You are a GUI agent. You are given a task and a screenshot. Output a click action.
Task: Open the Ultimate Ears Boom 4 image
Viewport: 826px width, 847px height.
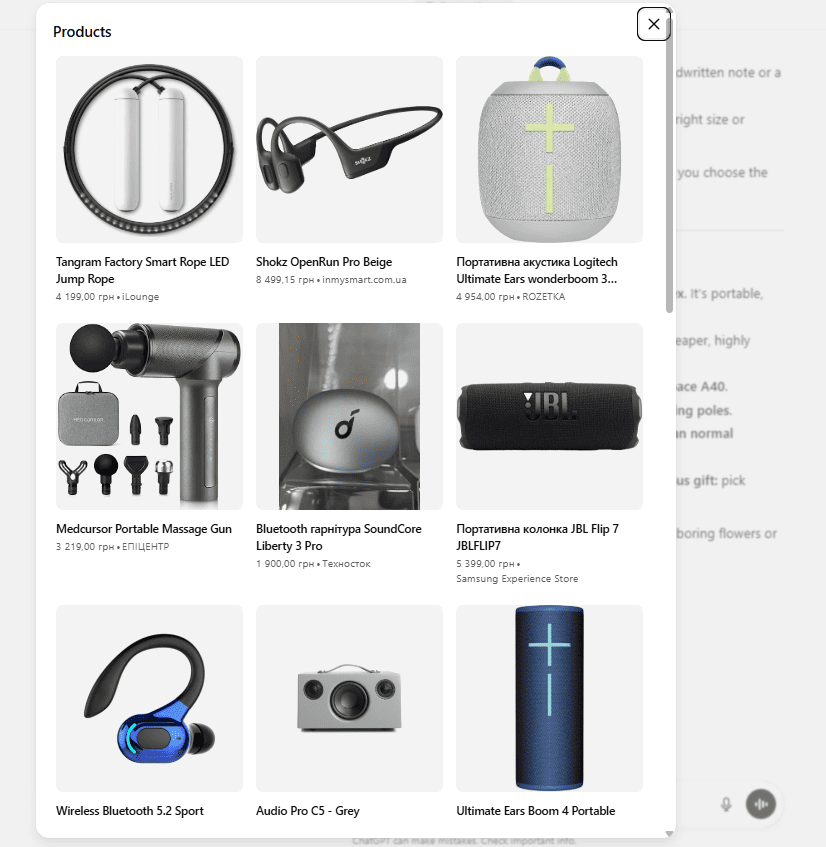[549, 698]
